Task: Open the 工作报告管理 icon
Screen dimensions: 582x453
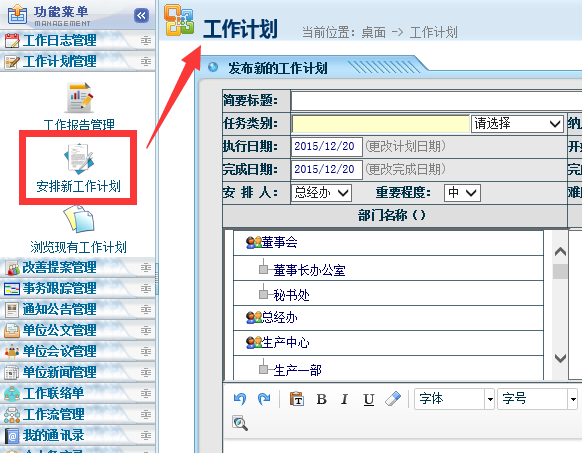Action: tap(79, 98)
